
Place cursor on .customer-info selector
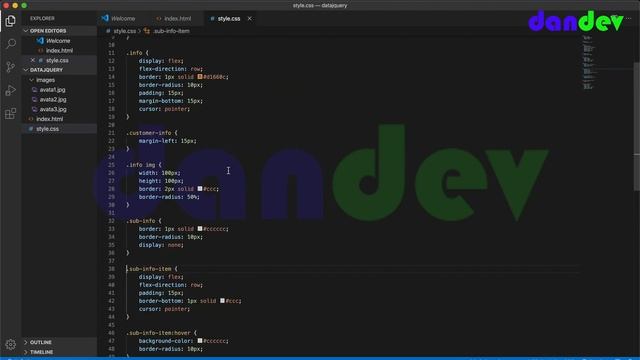pos(149,133)
